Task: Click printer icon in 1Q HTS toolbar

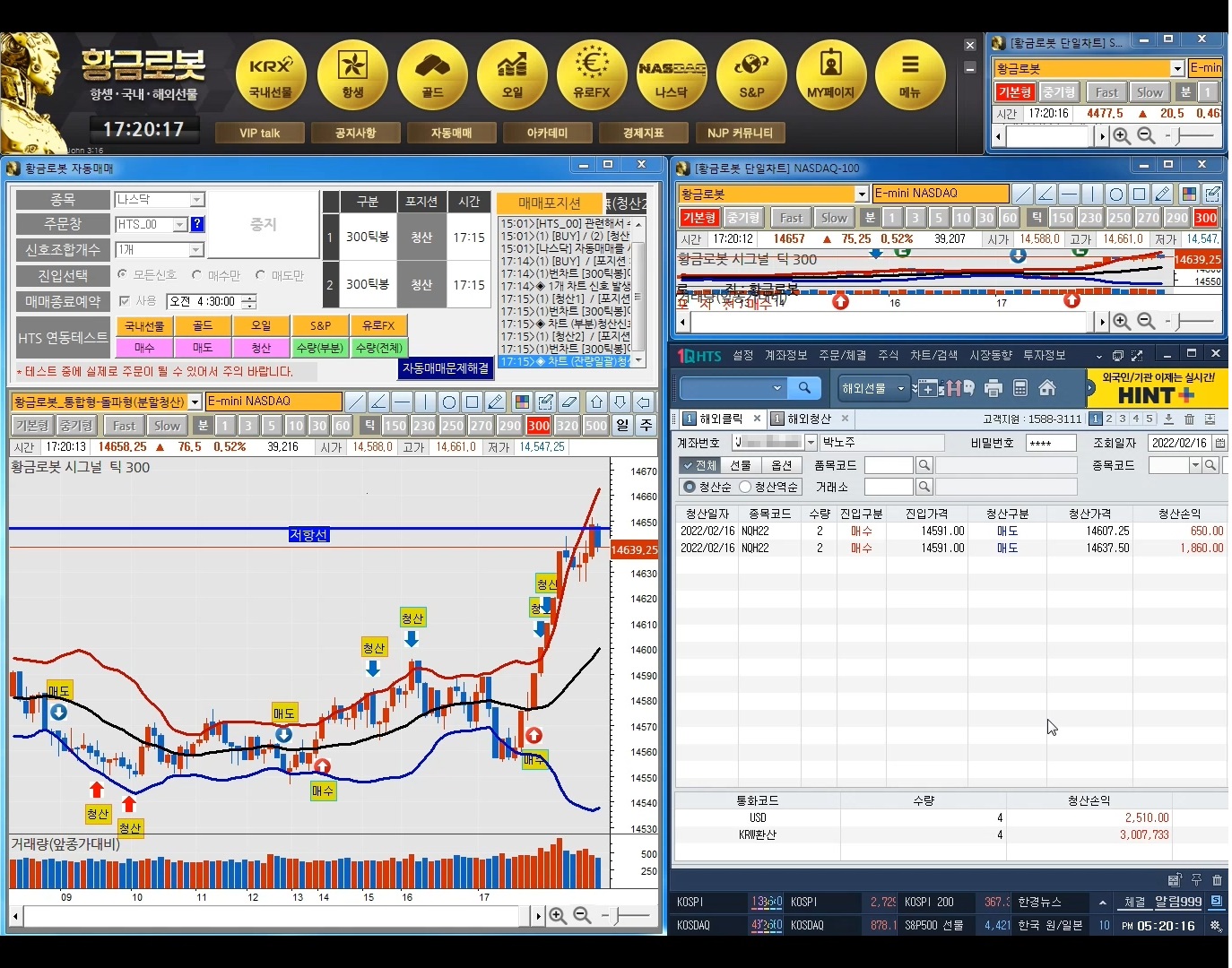Action: pos(993,388)
